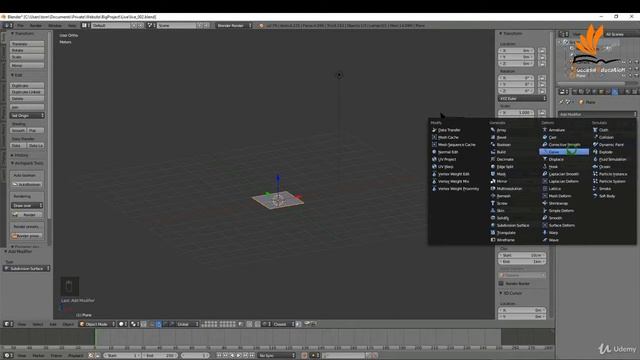This screenshot has height=360, width=640.
Task: Click the Triangulate modifier icon
Action: [x=493, y=233]
